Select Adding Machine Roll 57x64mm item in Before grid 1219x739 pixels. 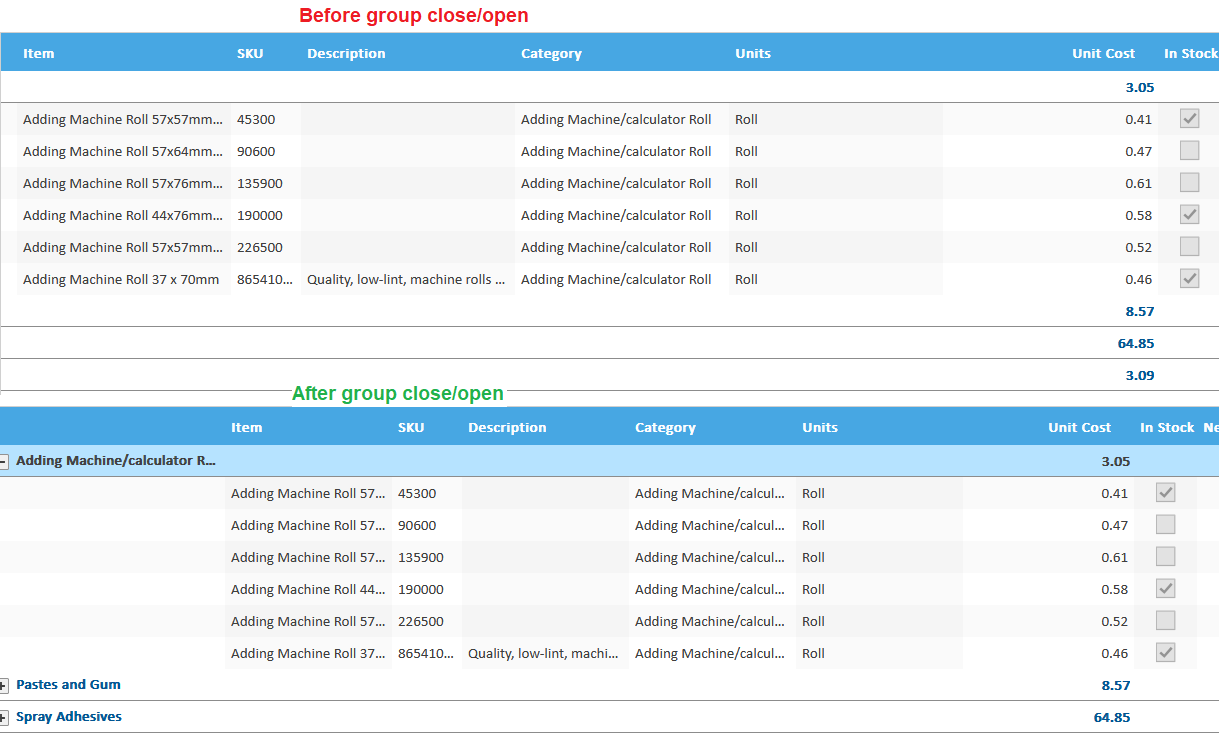123,151
